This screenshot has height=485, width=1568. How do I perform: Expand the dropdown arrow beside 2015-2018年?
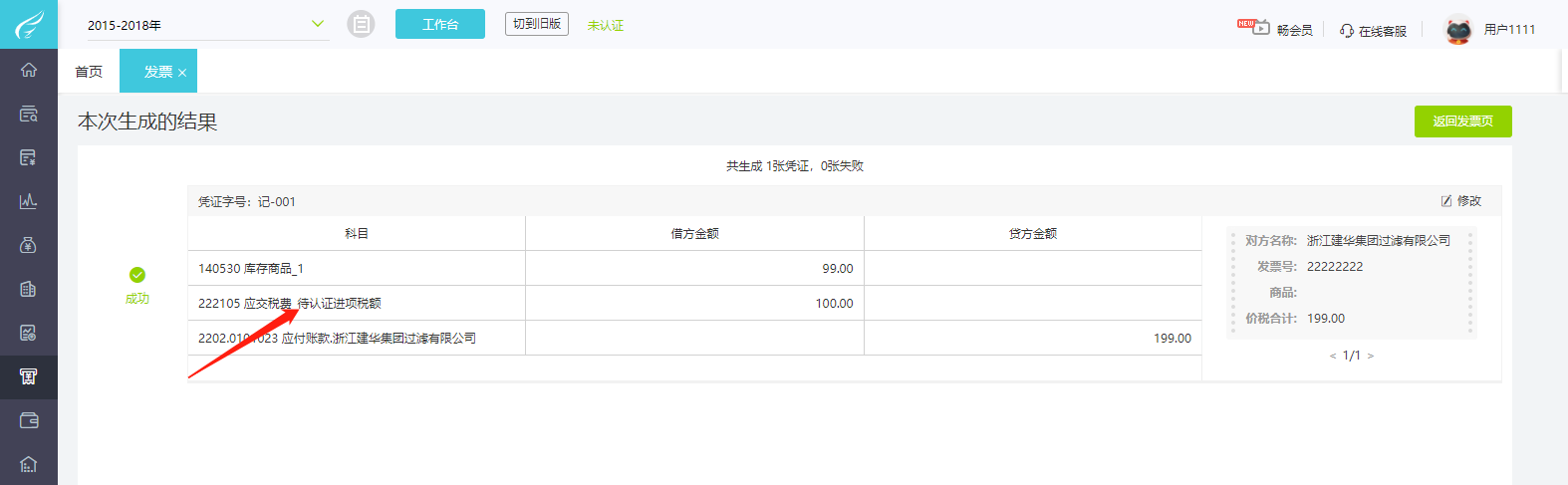pos(318,24)
